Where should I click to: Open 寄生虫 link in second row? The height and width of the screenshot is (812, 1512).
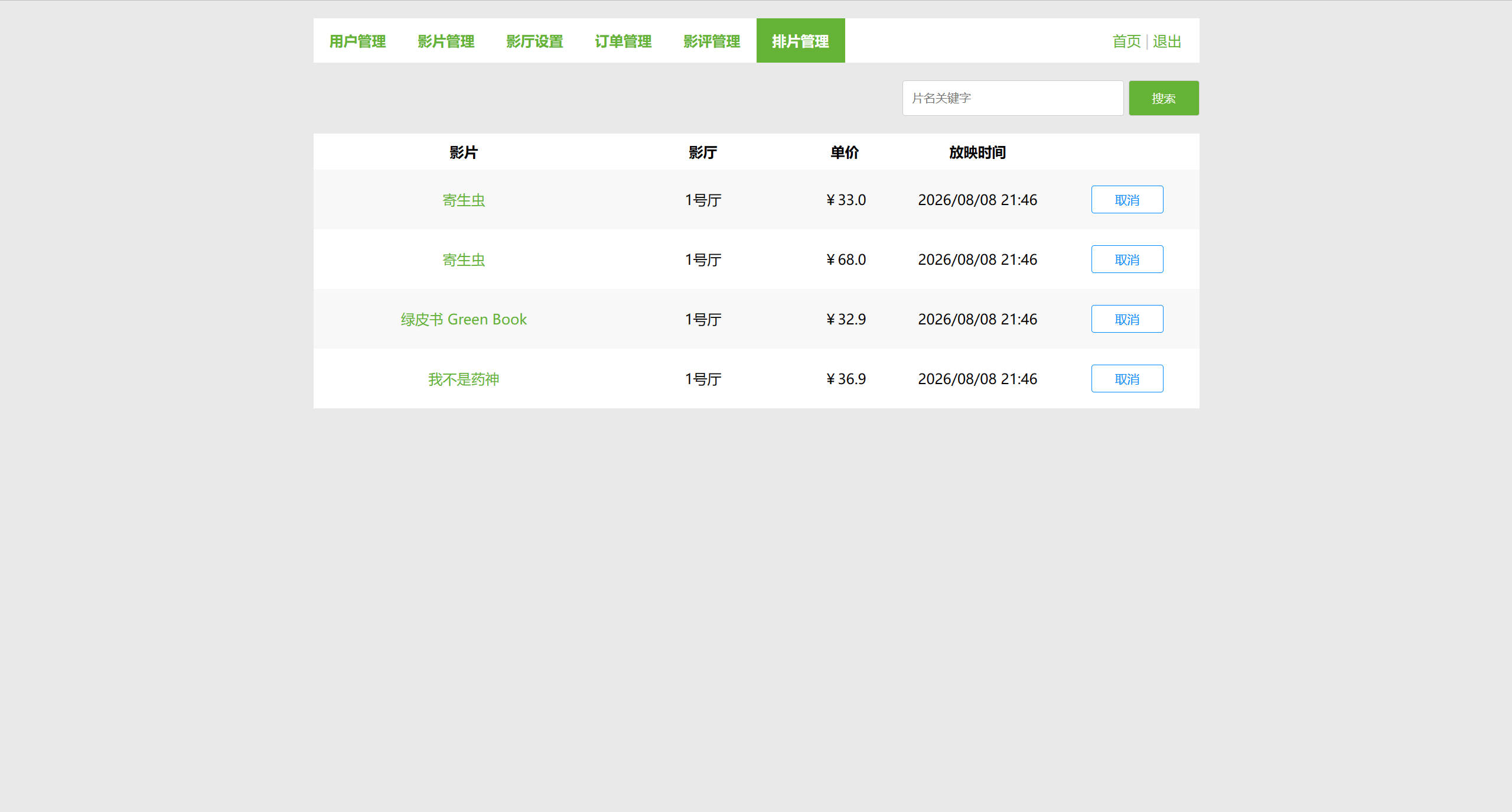pos(464,260)
